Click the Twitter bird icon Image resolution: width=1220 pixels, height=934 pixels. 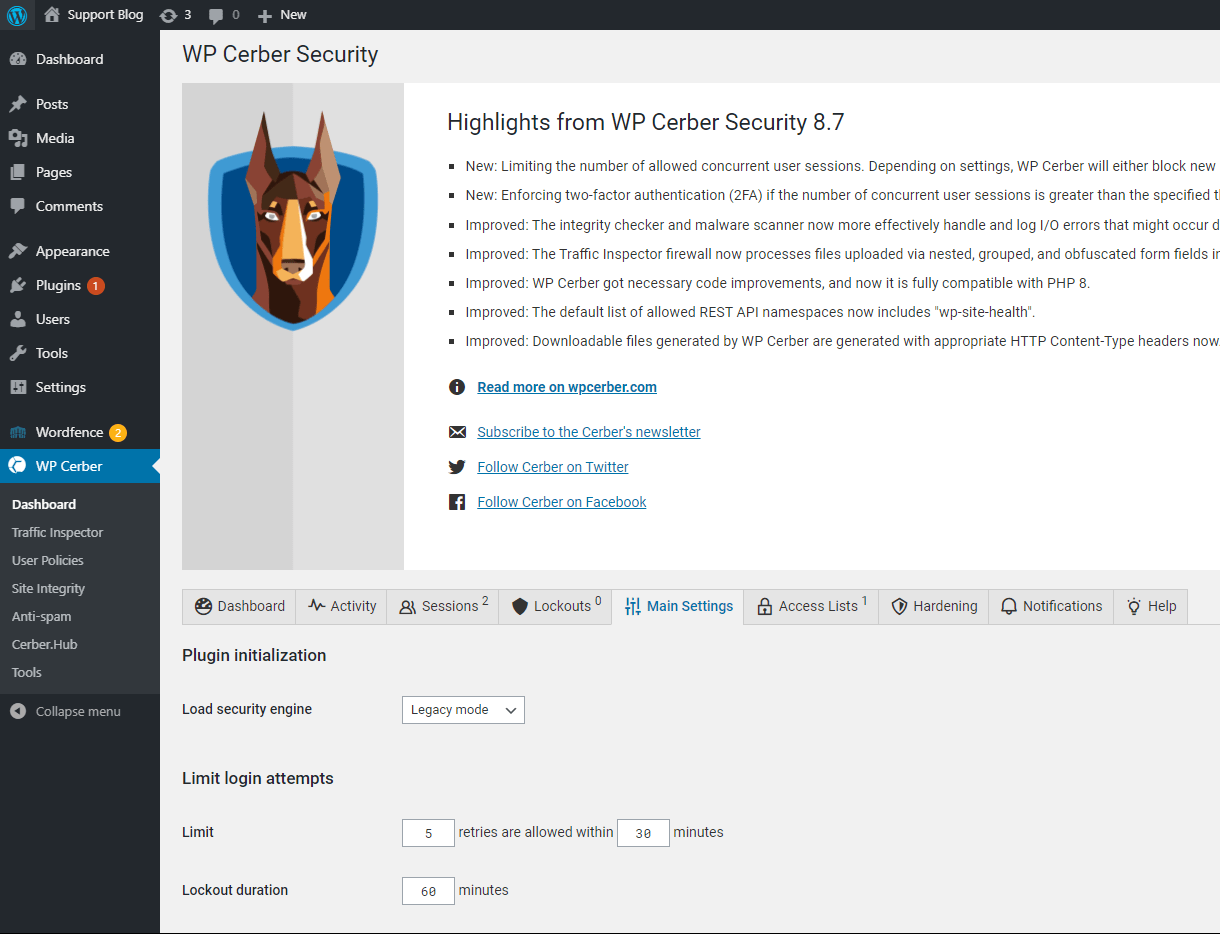click(x=457, y=467)
